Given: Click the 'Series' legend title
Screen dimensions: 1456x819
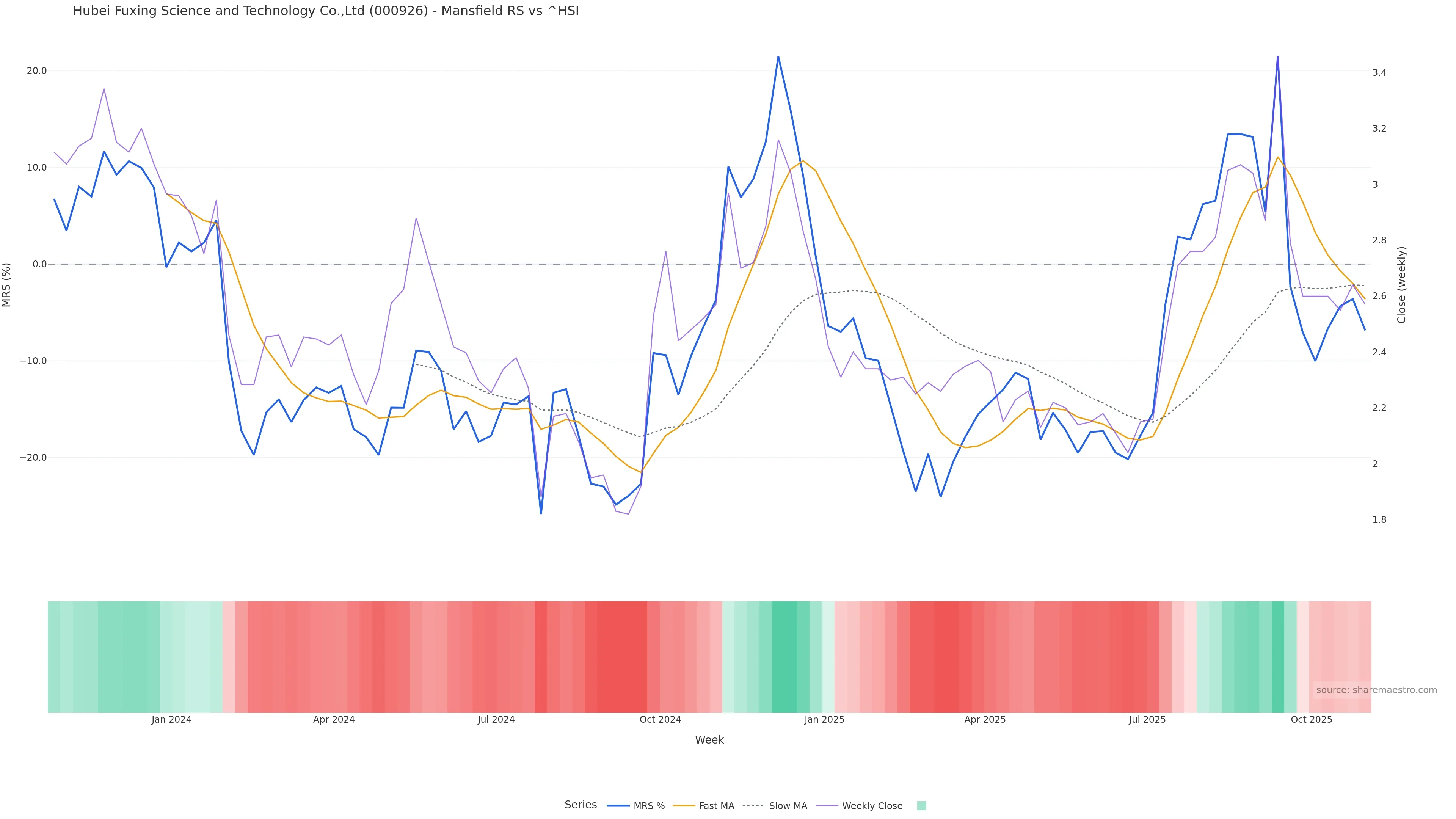Looking at the screenshot, I should point(581,805).
